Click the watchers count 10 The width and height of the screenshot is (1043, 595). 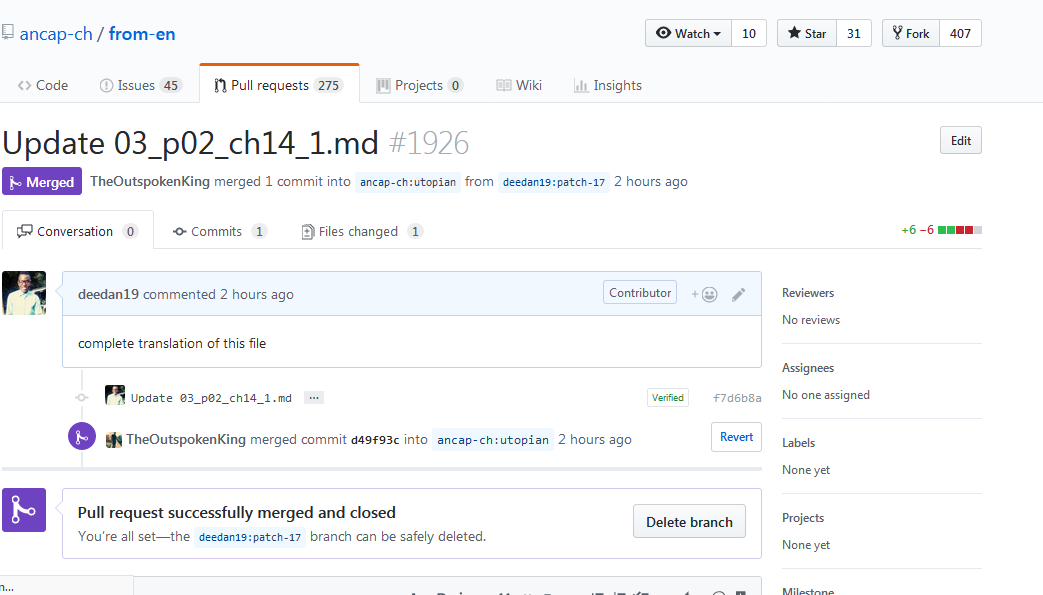click(749, 33)
